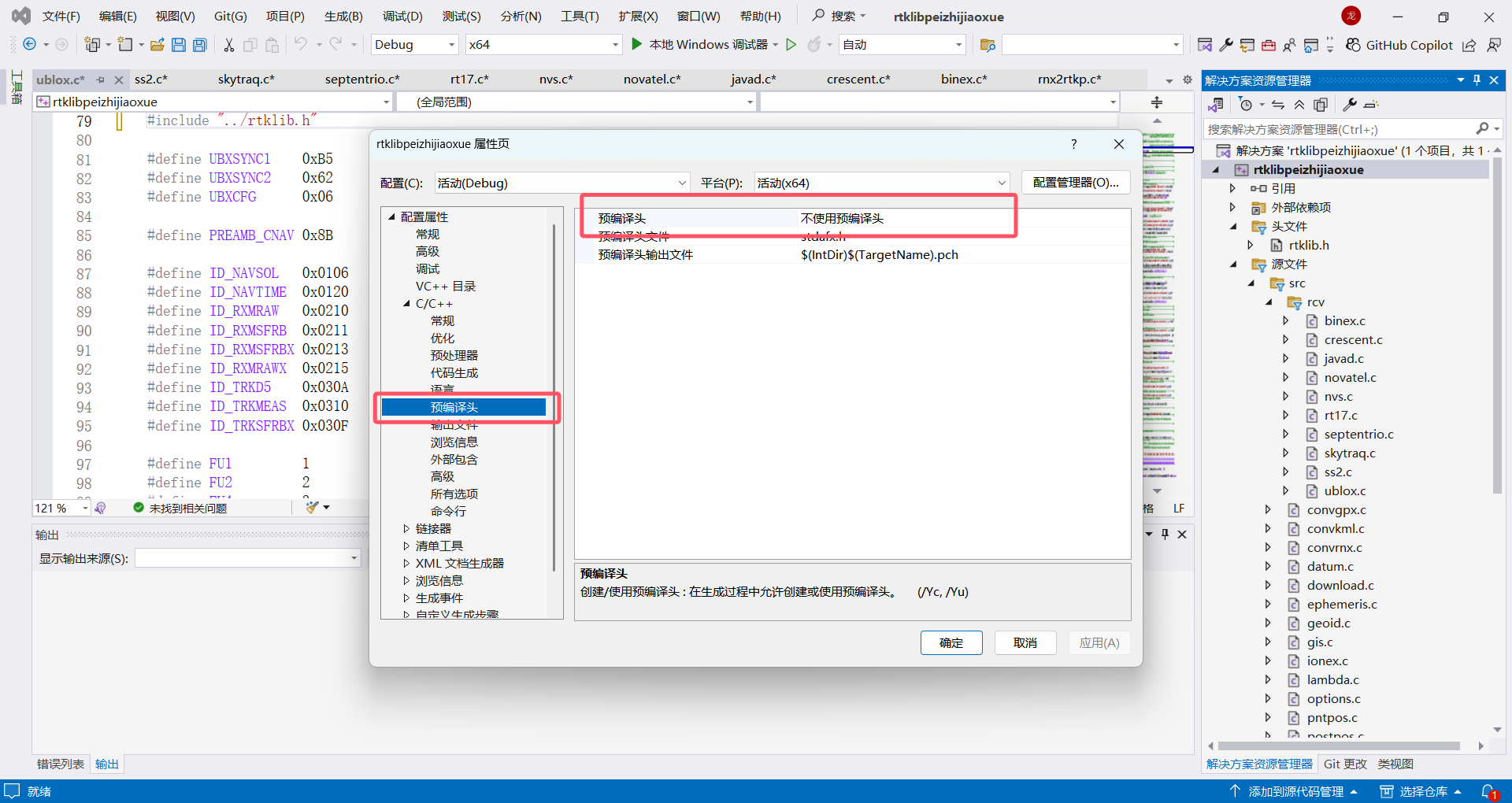The width and height of the screenshot is (1512, 803).
Task: Open the Debug configuration dropdown
Action: pyautogui.click(x=414, y=44)
